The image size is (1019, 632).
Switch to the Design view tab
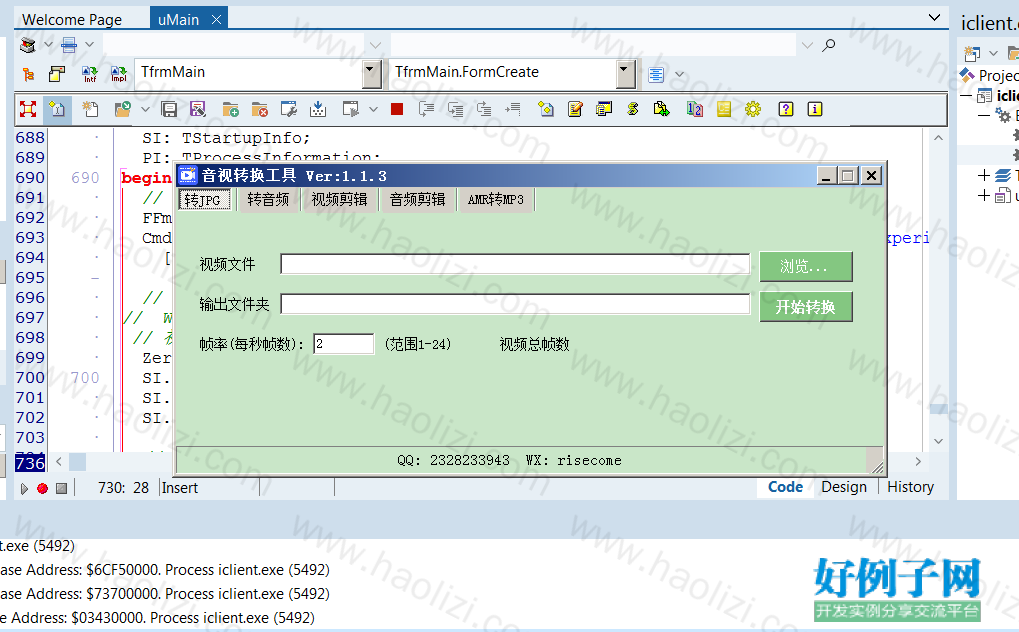coord(844,487)
